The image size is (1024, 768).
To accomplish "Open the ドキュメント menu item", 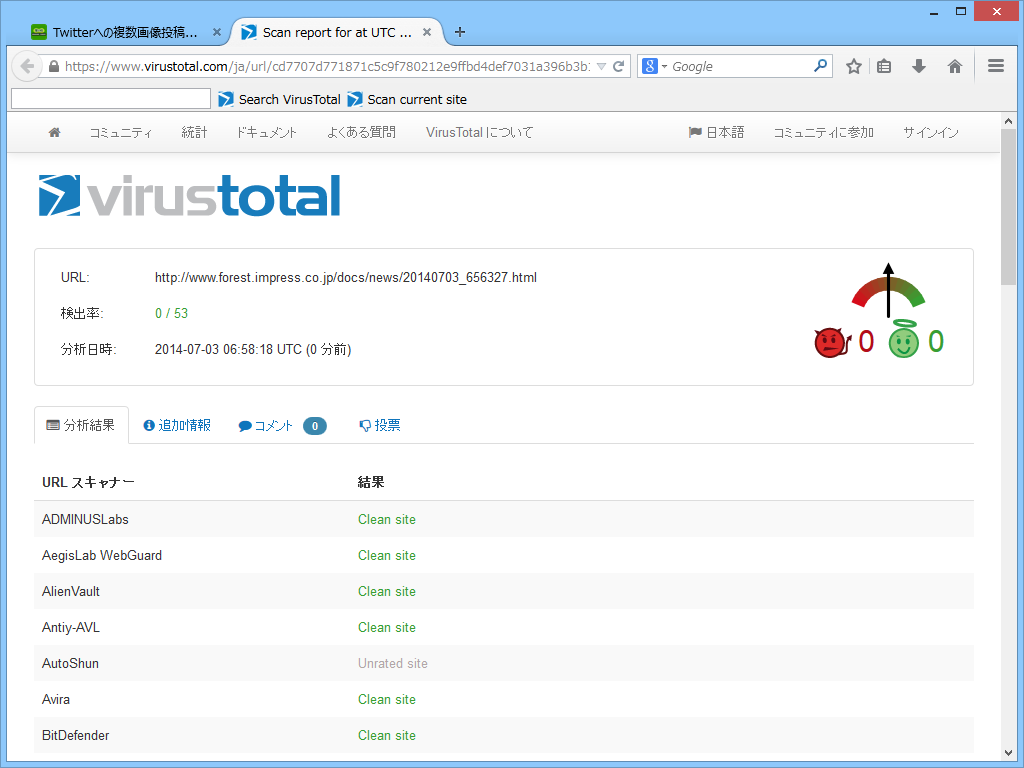I will (266, 133).
